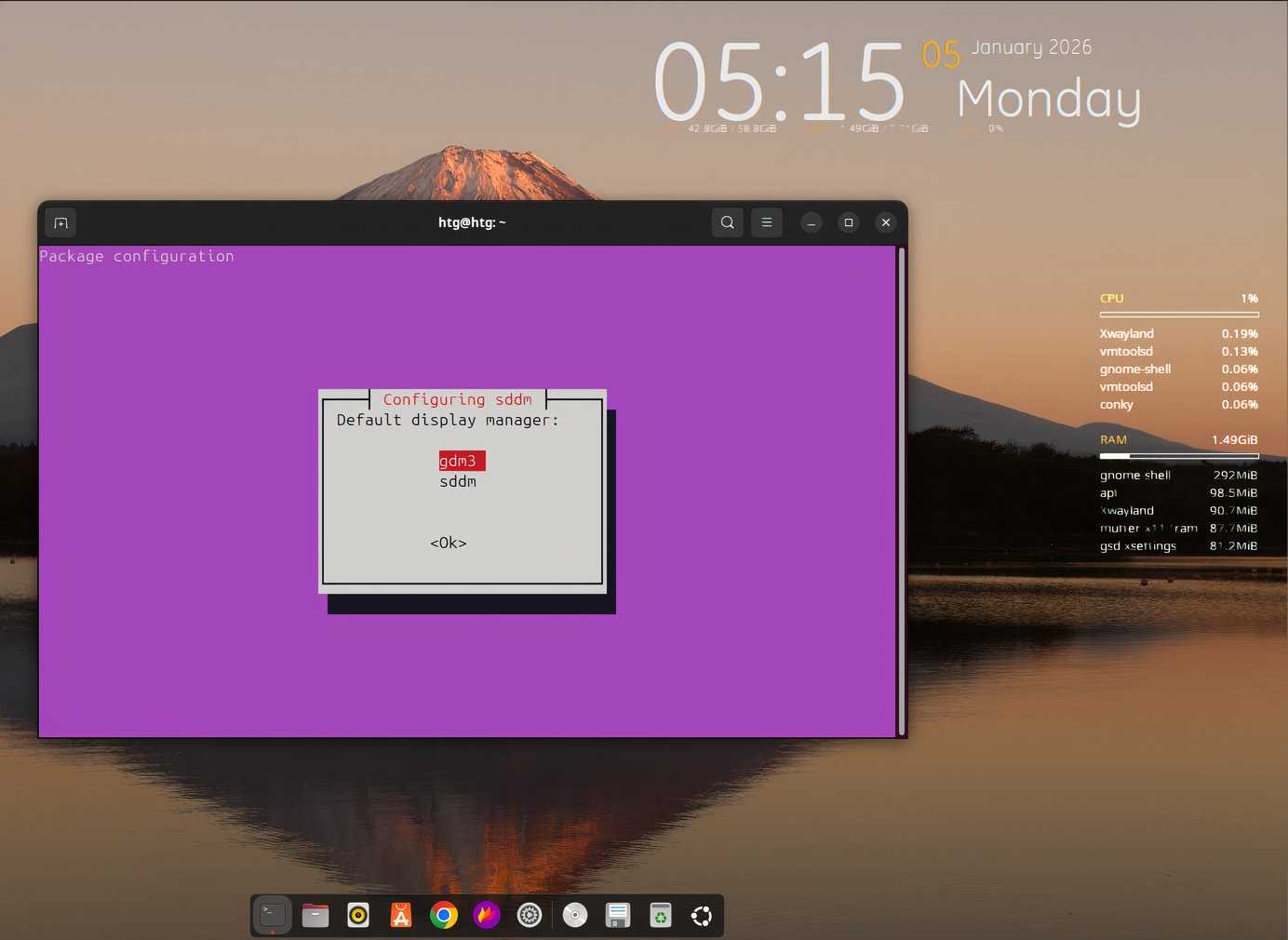1288x940 pixels.
Task: Launch Google Chrome from the dock
Action: (444, 915)
